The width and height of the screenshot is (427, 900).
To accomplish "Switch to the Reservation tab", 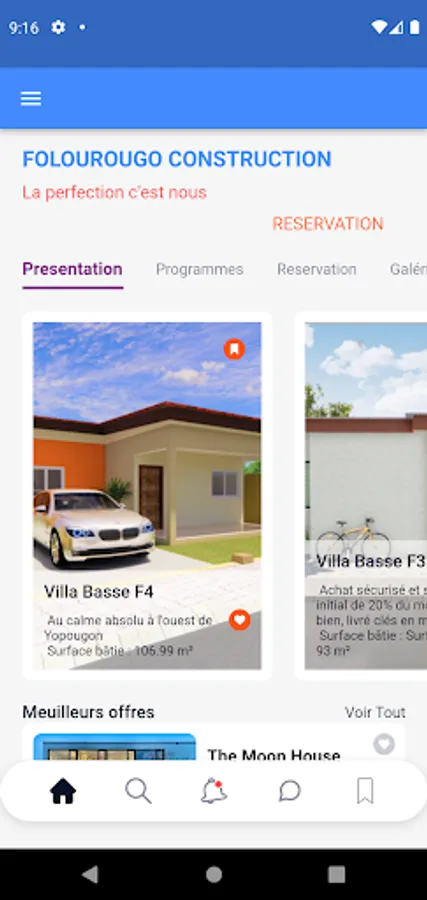I will [317, 269].
